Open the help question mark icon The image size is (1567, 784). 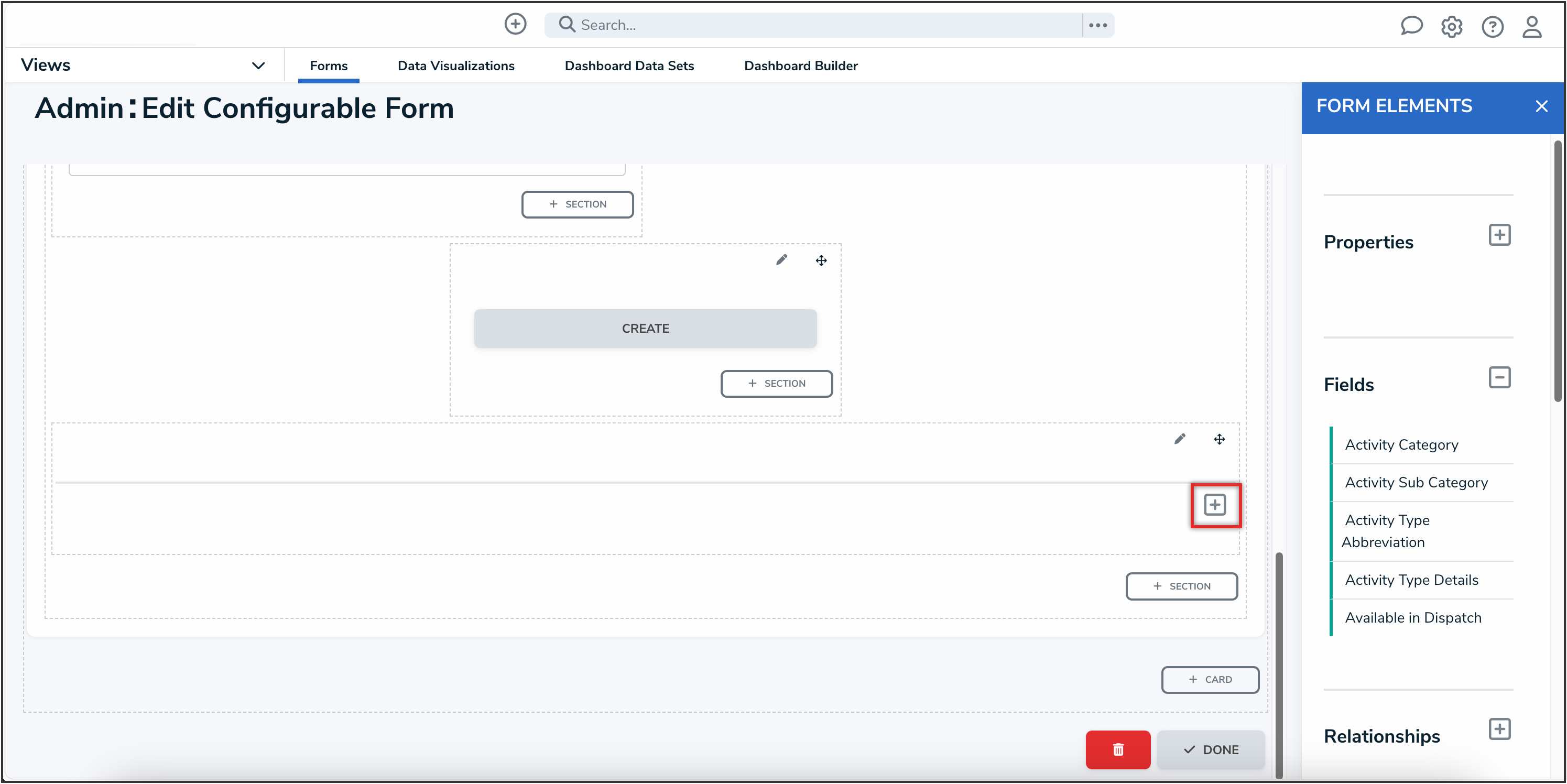1492,27
